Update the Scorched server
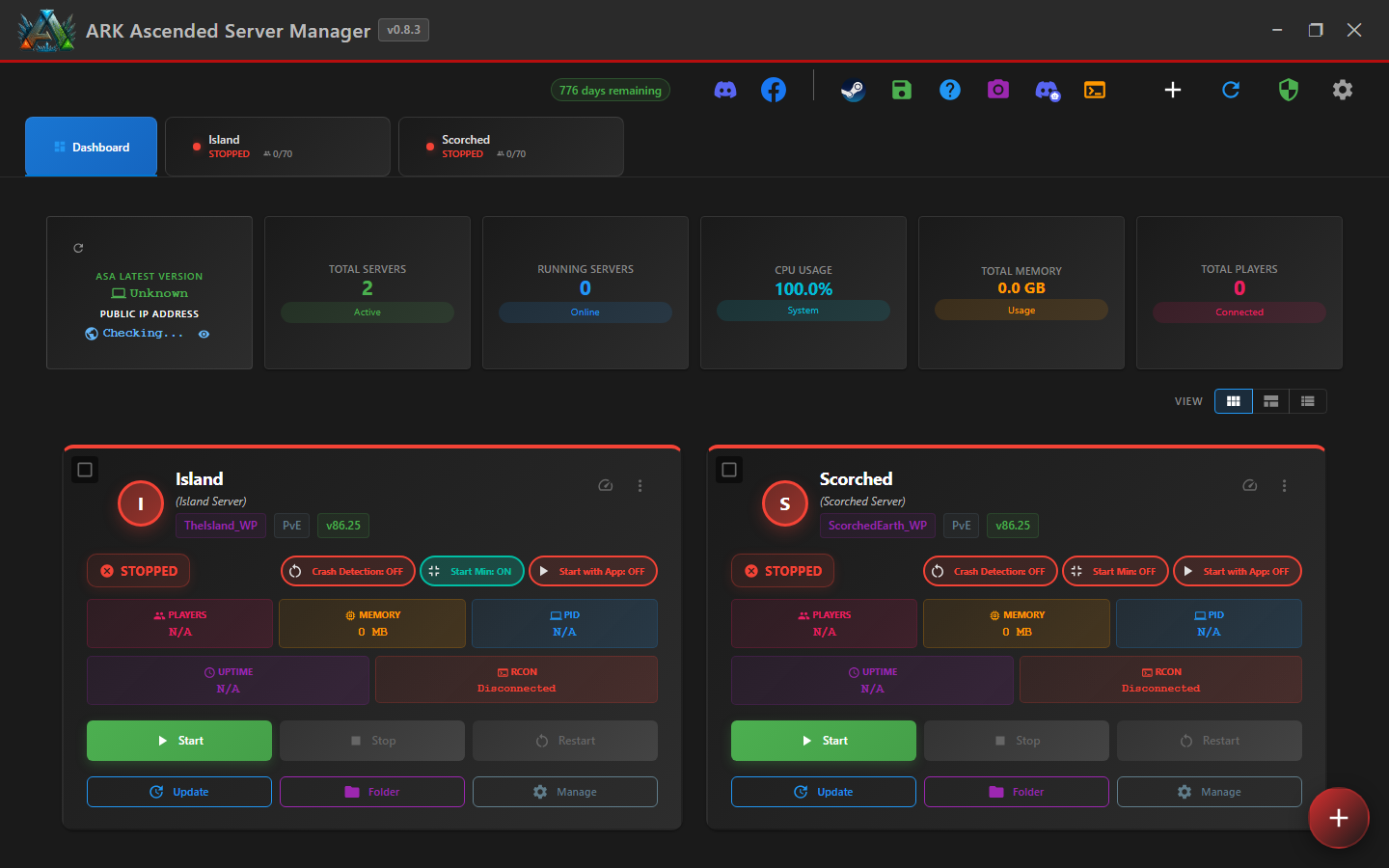This screenshot has height=868, width=1389. [824, 792]
